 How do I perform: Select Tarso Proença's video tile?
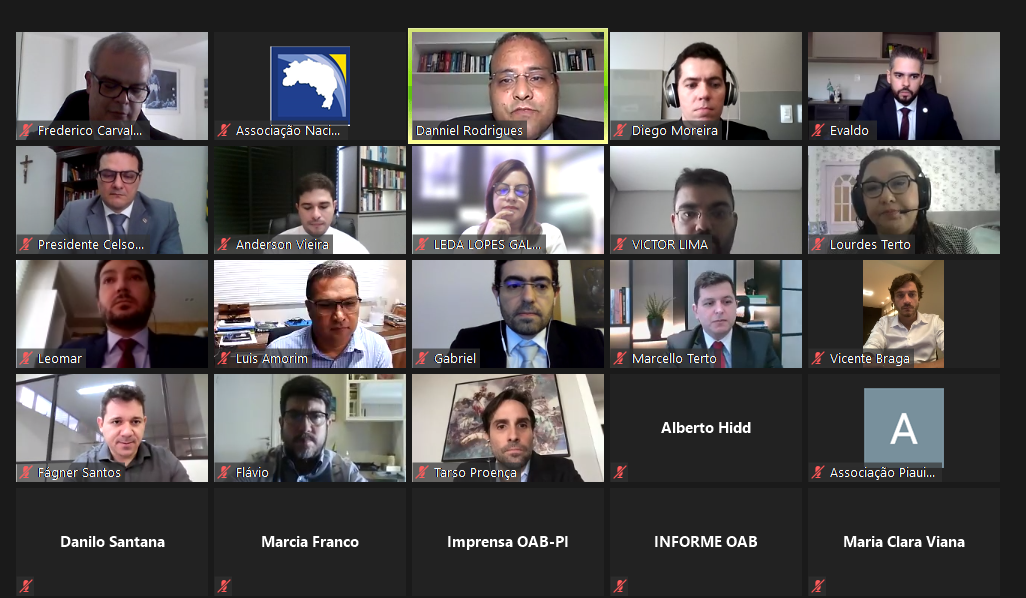[508, 428]
